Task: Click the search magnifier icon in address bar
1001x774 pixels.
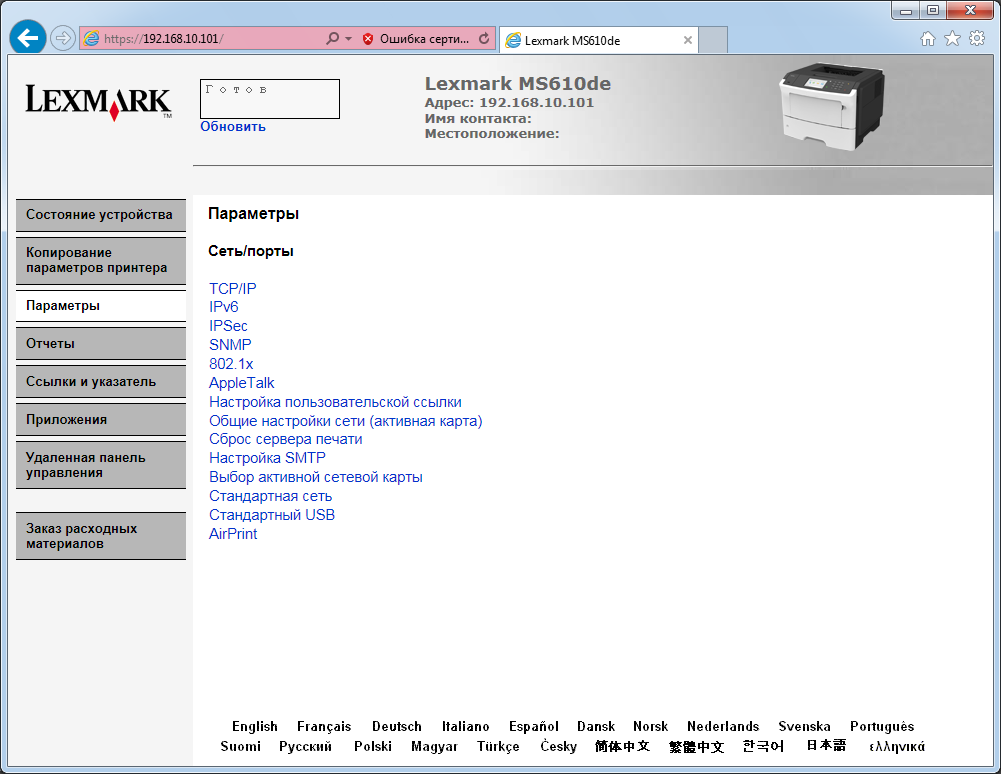Action: pyautogui.click(x=332, y=38)
